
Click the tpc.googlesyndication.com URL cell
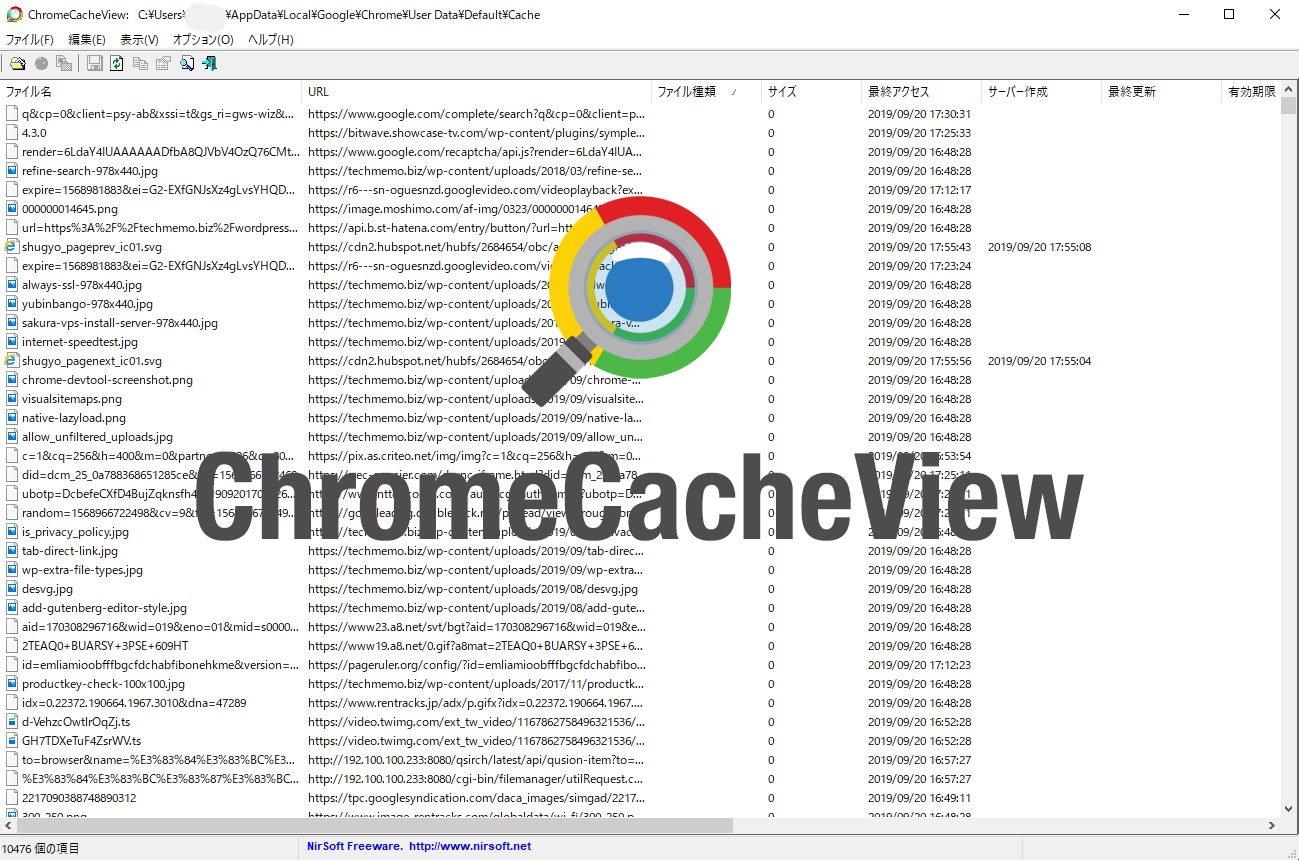[476, 798]
